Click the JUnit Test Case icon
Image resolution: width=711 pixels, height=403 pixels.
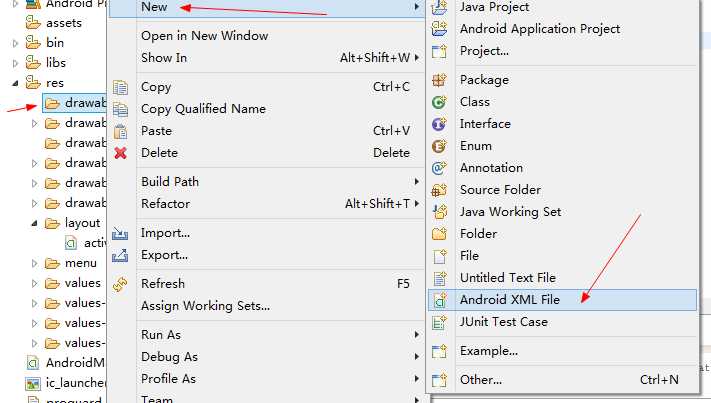coord(439,322)
